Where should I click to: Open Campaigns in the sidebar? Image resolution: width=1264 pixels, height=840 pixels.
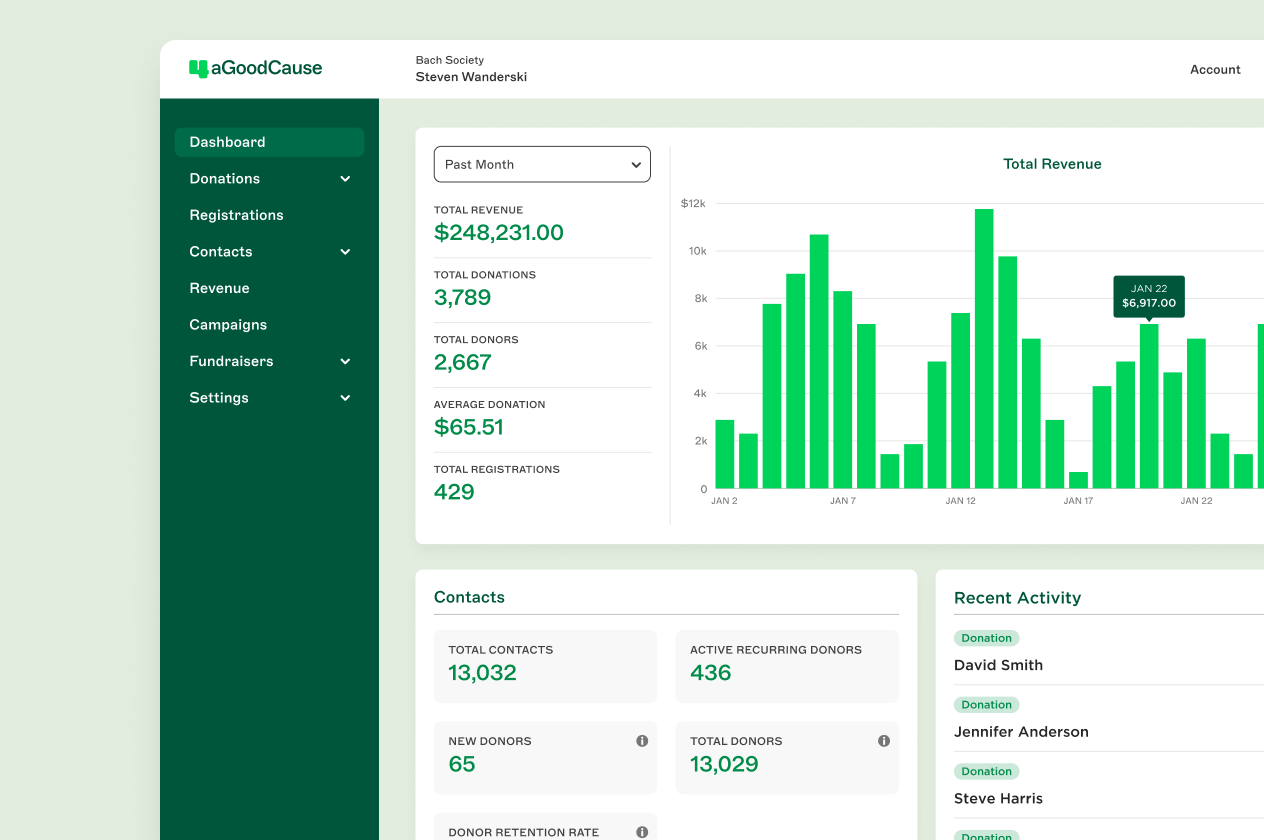[x=228, y=325]
